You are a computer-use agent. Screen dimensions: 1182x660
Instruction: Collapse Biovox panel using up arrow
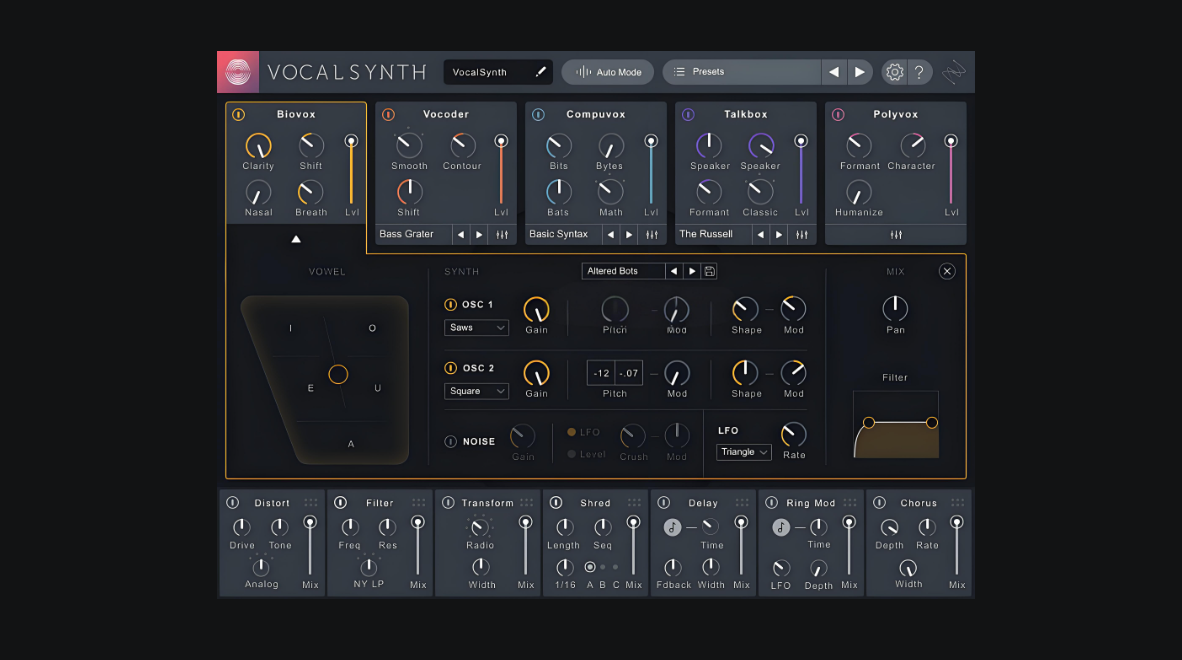pyautogui.click(x=296, y=239)
